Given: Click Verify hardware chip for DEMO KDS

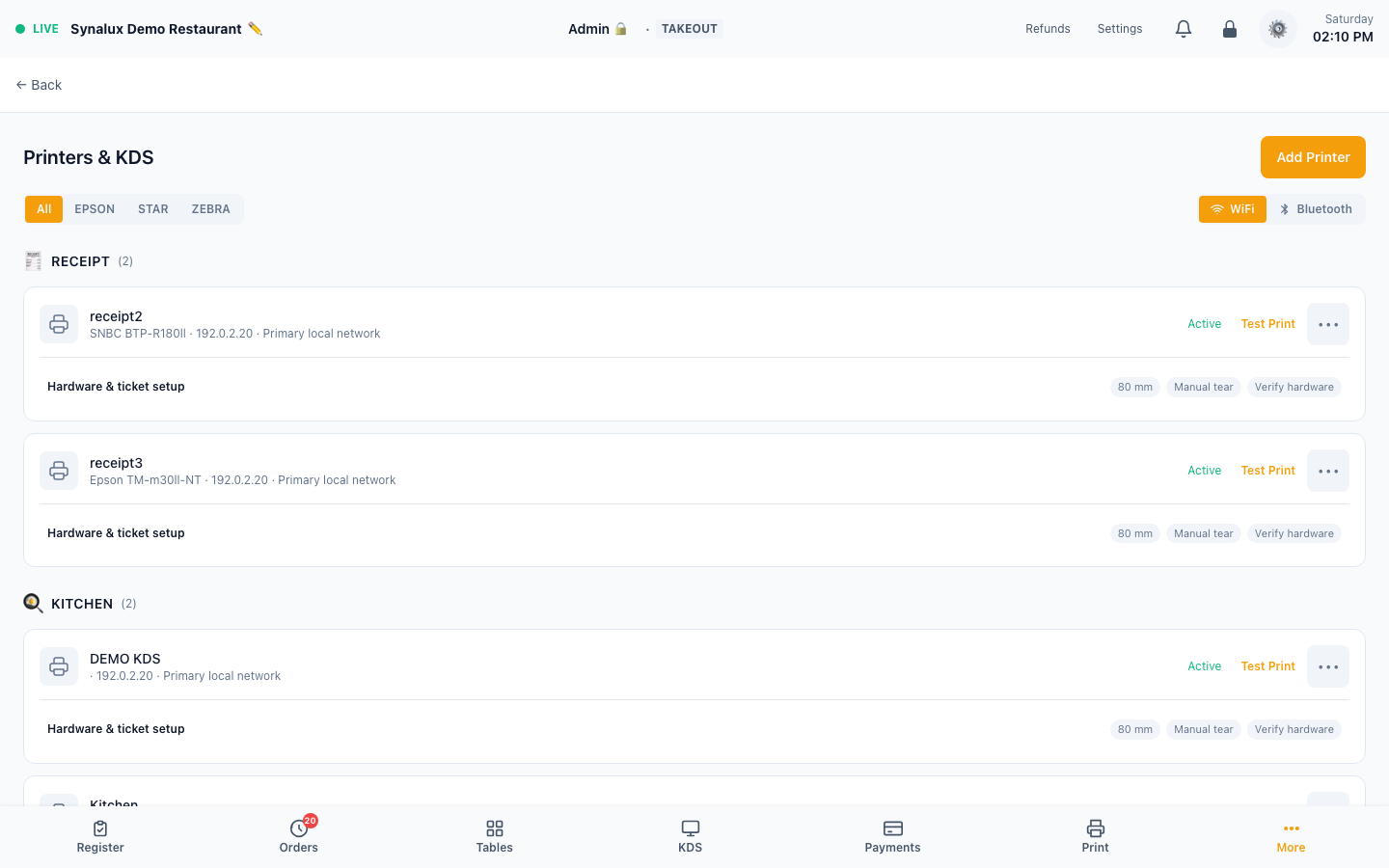Looking at the screenshot, I should pos(1294,729).
